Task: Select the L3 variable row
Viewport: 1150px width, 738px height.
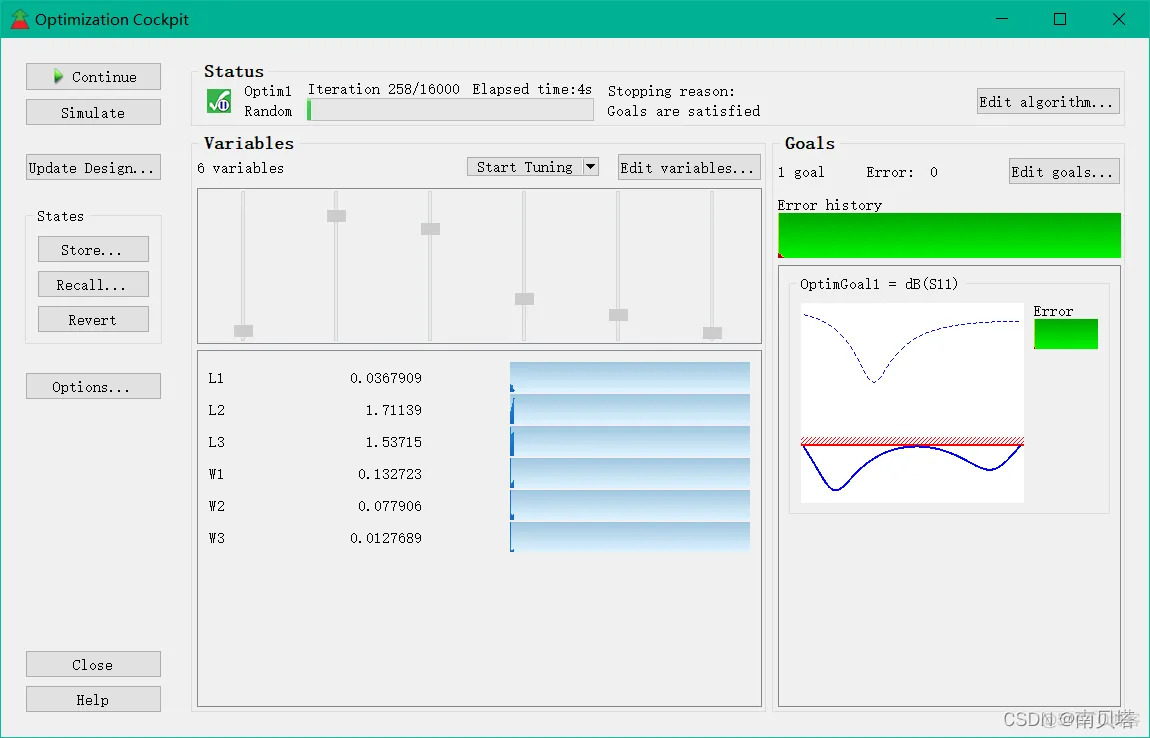Action: pos(479,442)
